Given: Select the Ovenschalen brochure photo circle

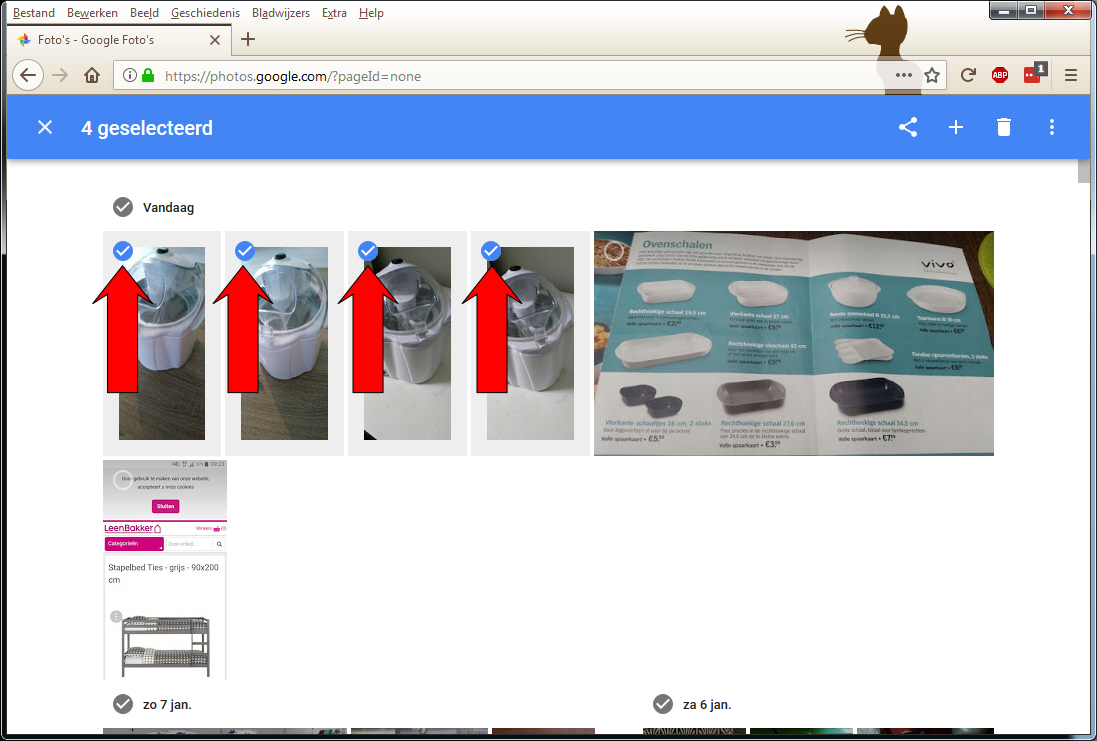Looking at the screenshot, I should pos(614,251).
